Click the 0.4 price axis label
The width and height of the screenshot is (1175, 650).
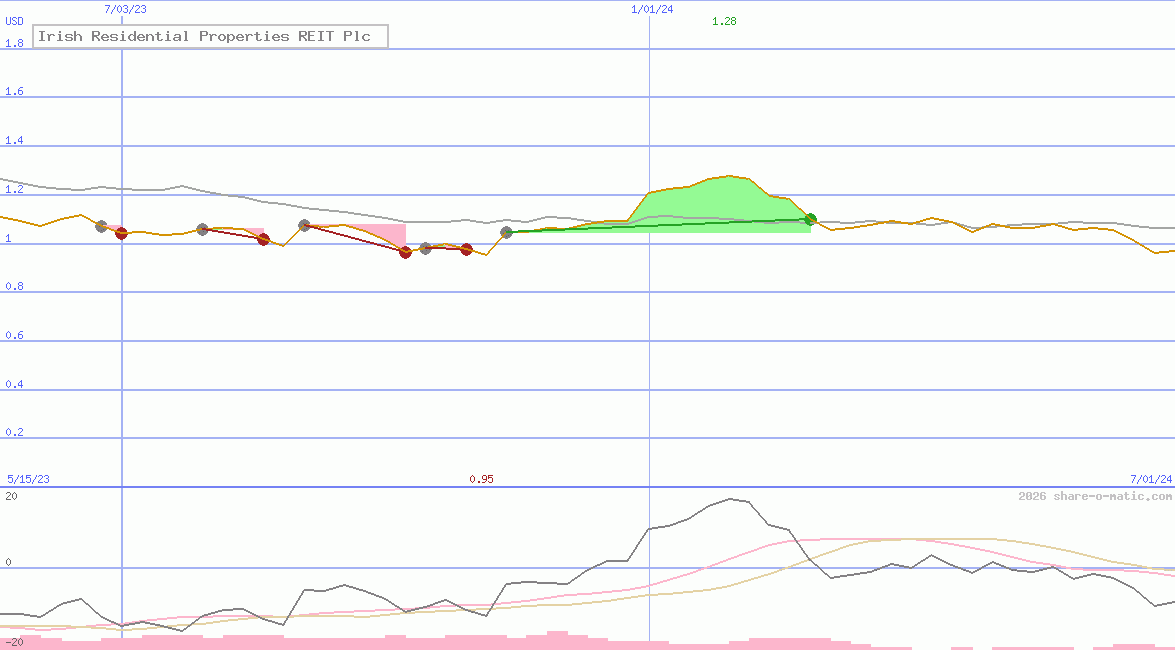click(x=14, y=384)
